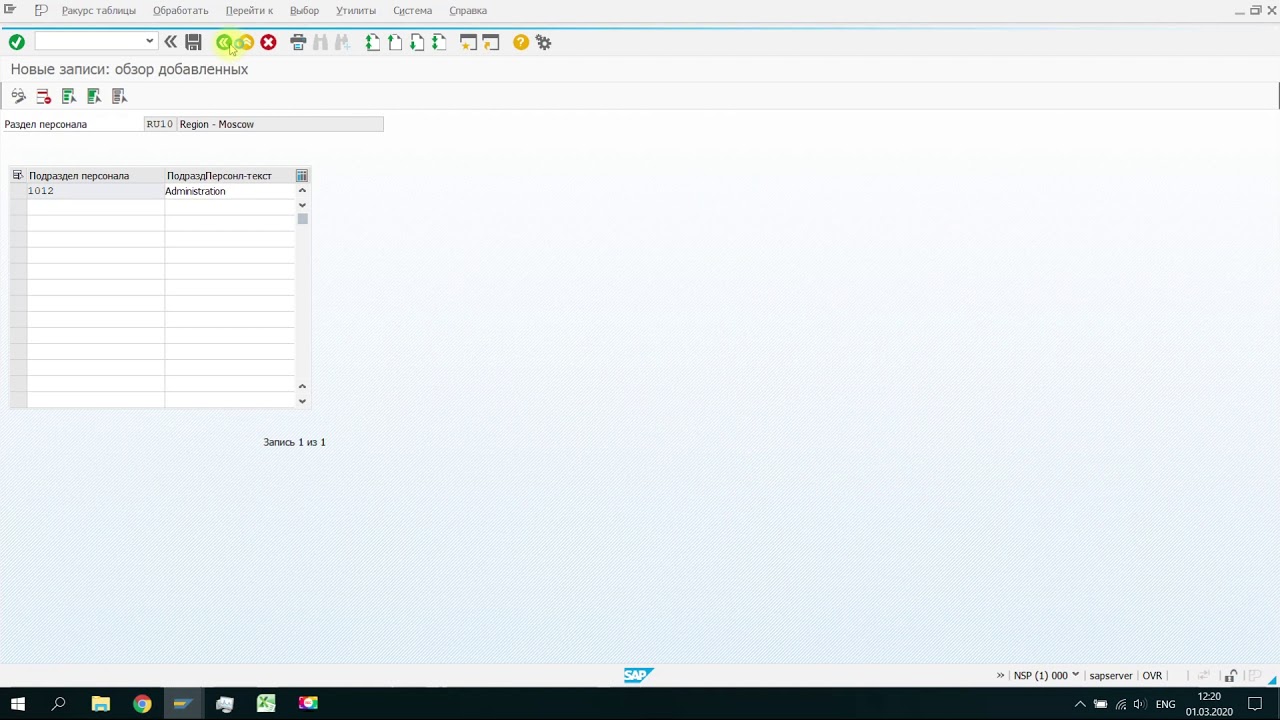This screenshot has height=720, width=1280.
Task: Jump to last page icon
Action: [x=439, y=42]
